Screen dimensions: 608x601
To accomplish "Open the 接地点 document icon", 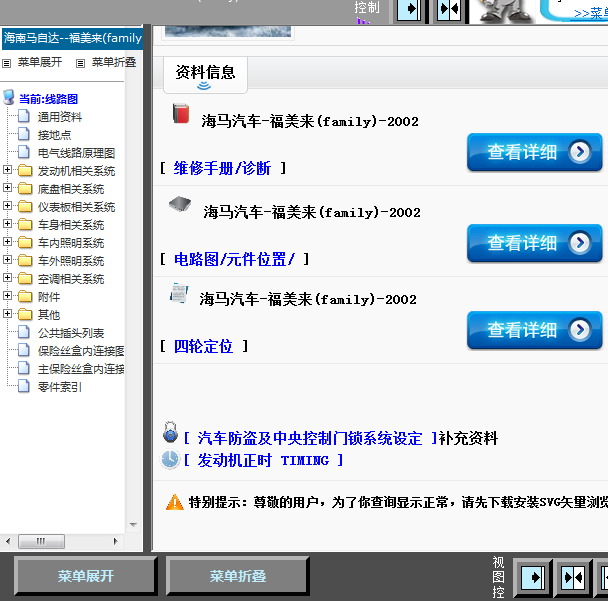I will tap(24, 134).
